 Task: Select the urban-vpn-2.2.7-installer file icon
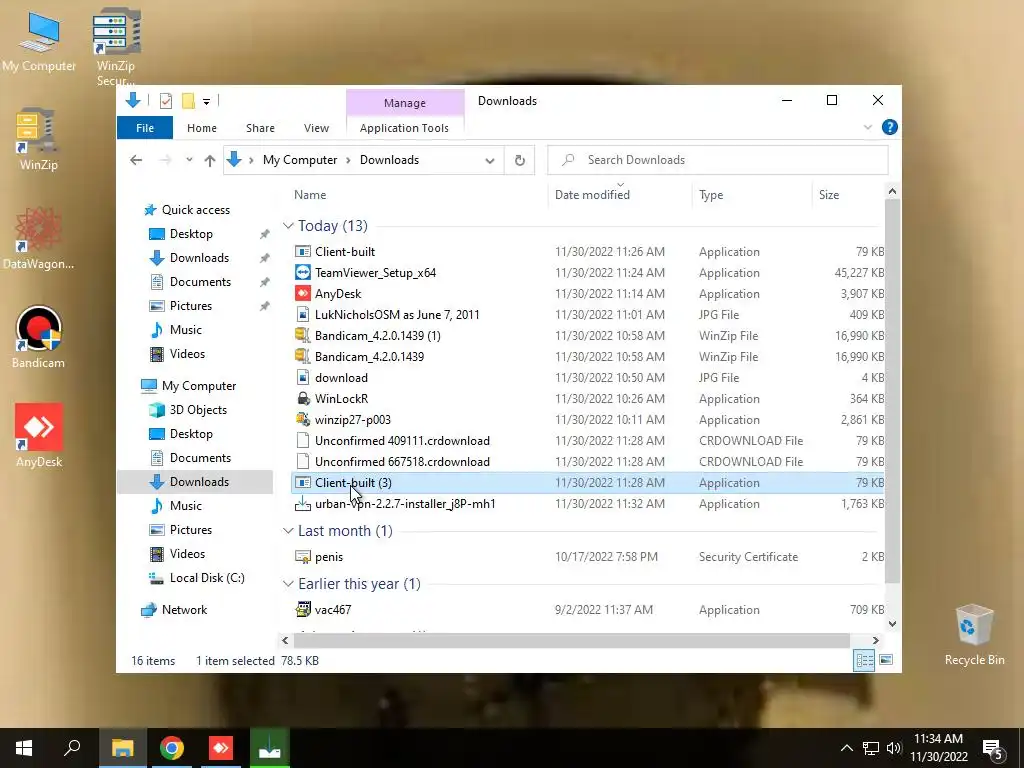tap(302, 504)
